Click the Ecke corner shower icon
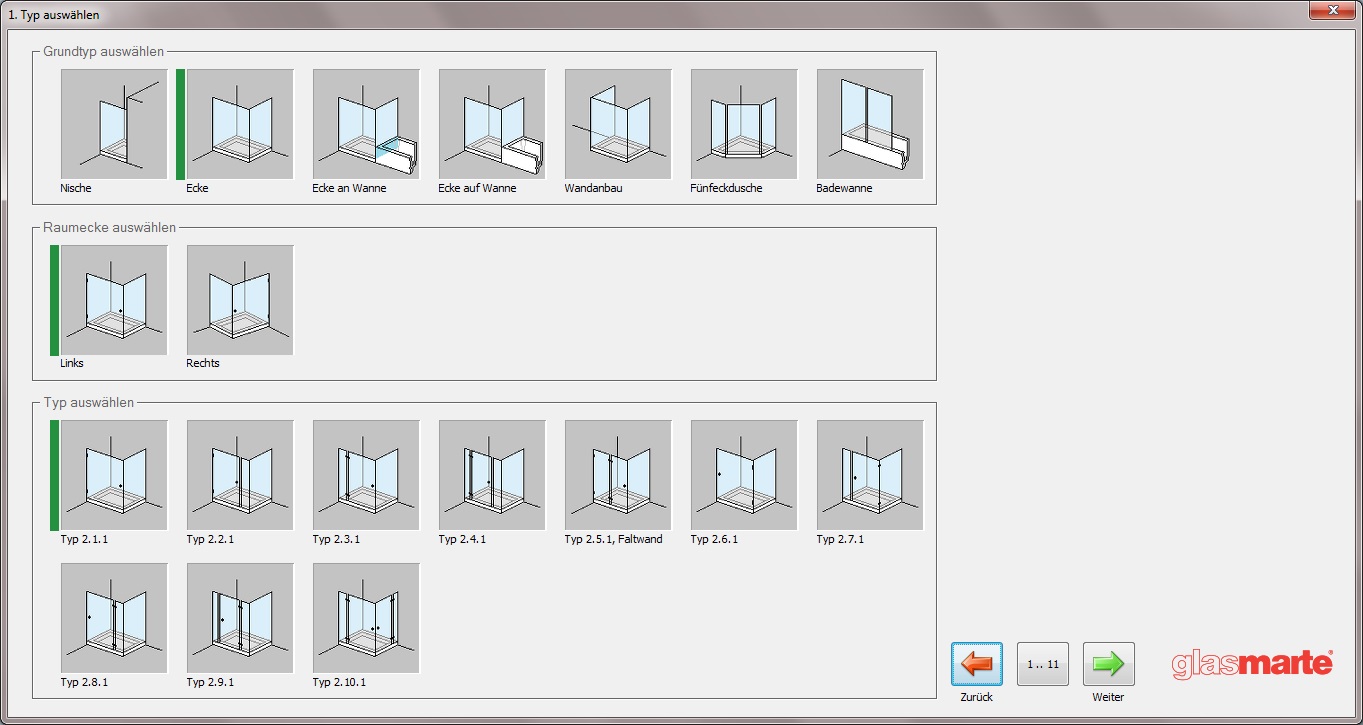The image size is (1363, 725). click(240, 124)
